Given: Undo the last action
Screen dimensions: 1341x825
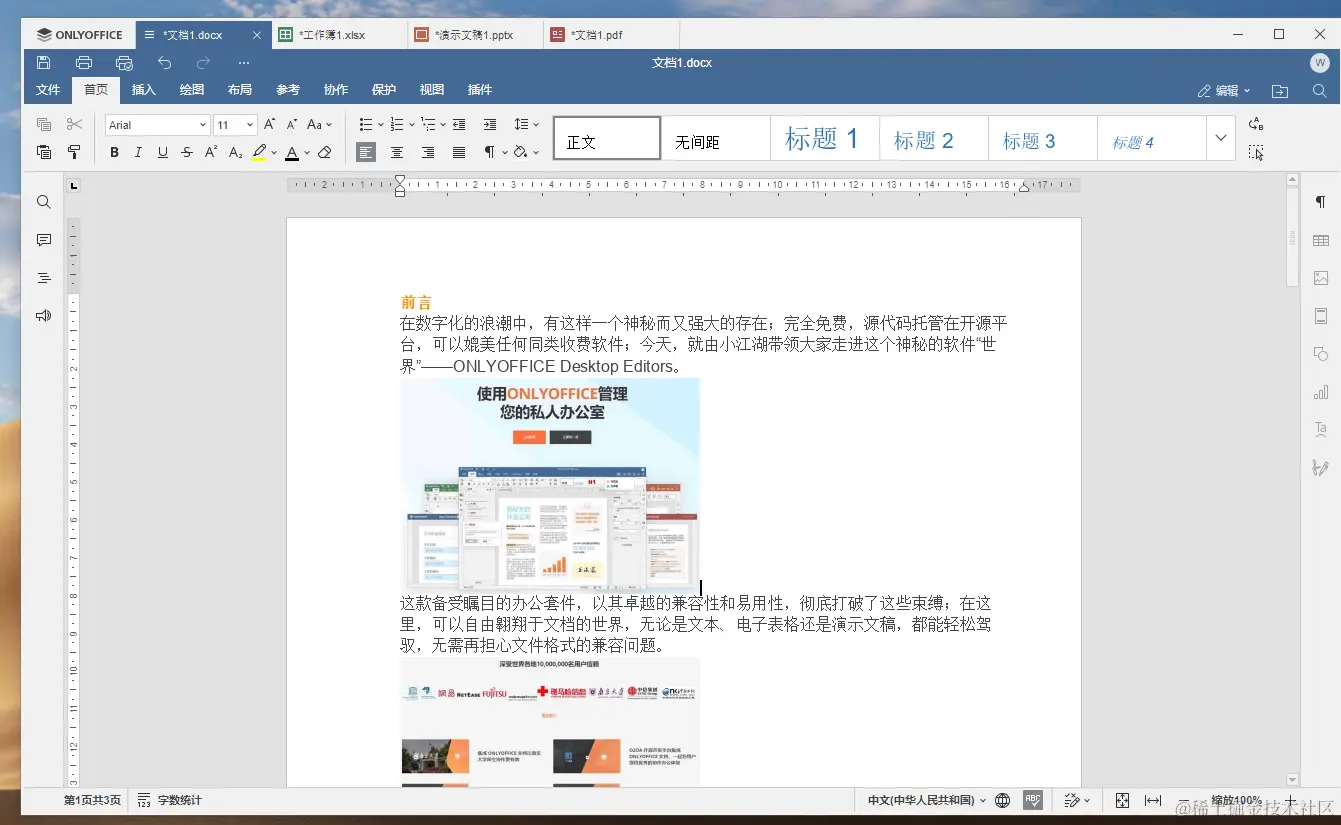Looking at the screenshot, I should pos(164,63).
